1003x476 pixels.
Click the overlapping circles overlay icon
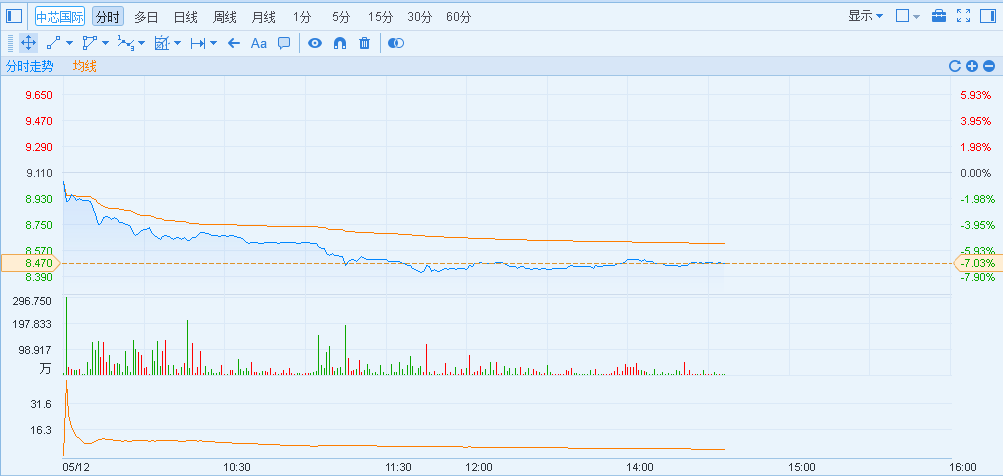396,44
